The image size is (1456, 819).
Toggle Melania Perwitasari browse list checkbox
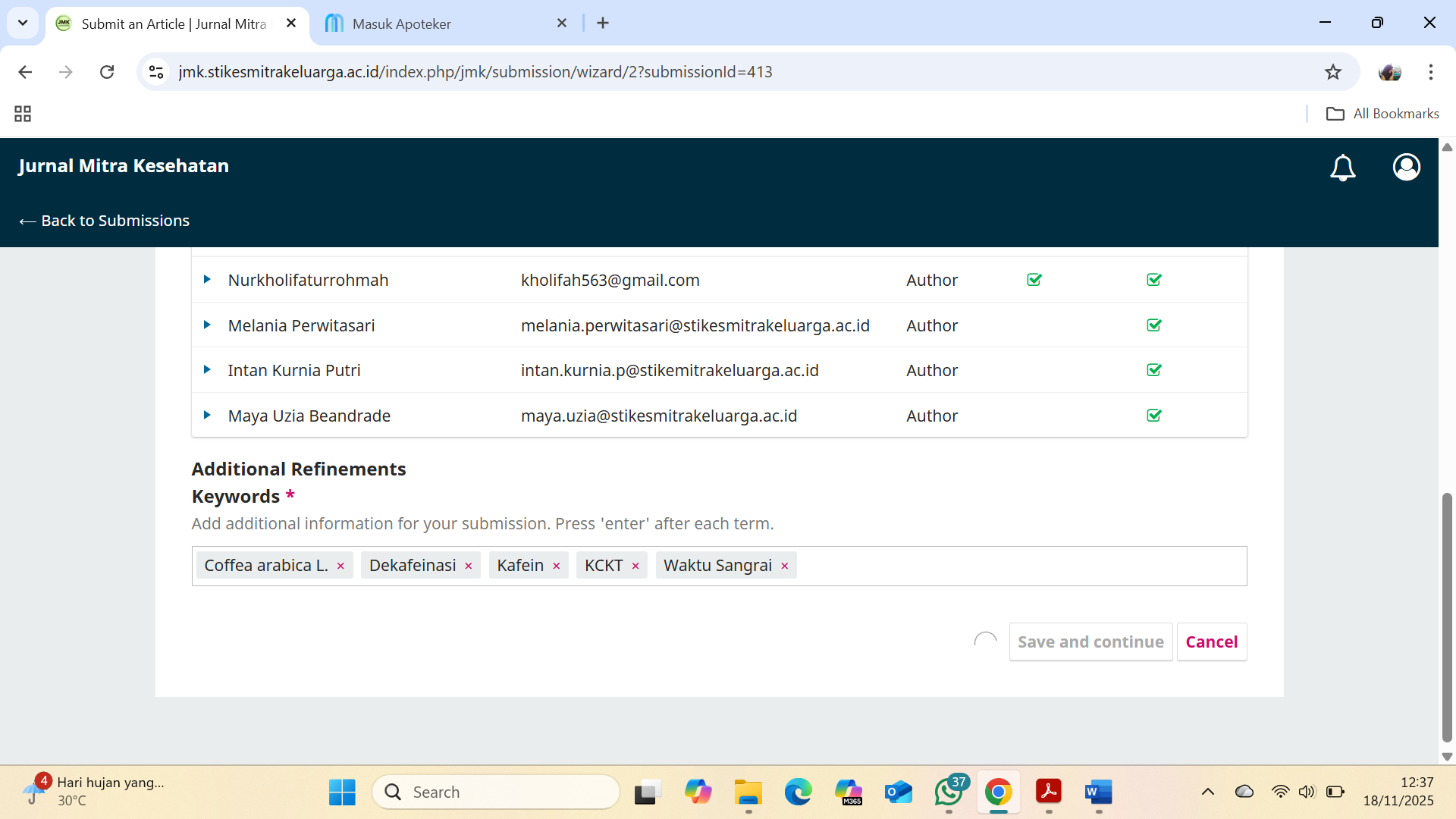click(1153, 325)
